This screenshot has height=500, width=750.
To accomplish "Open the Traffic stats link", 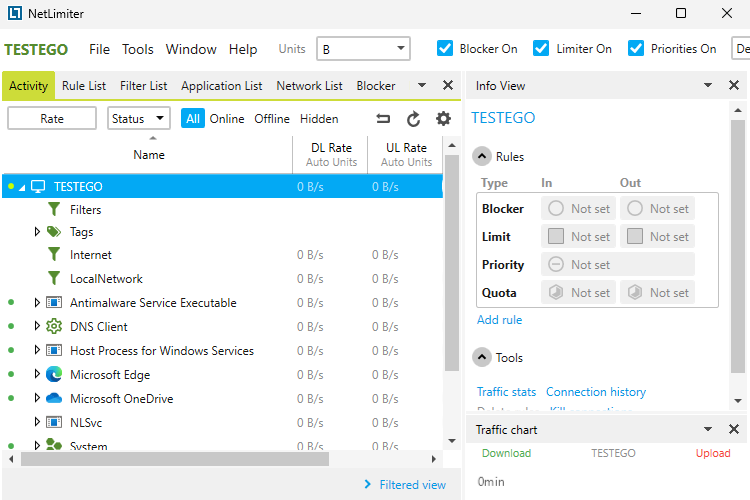I will pyautogui.click(x=506, y=392).
